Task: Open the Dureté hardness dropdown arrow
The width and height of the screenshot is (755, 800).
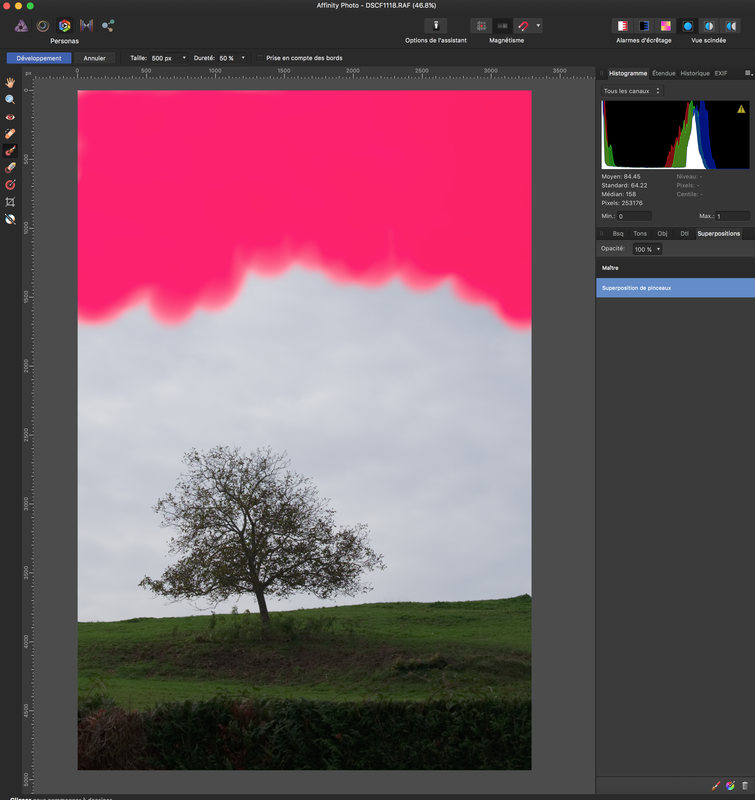Action: [243, 58]
